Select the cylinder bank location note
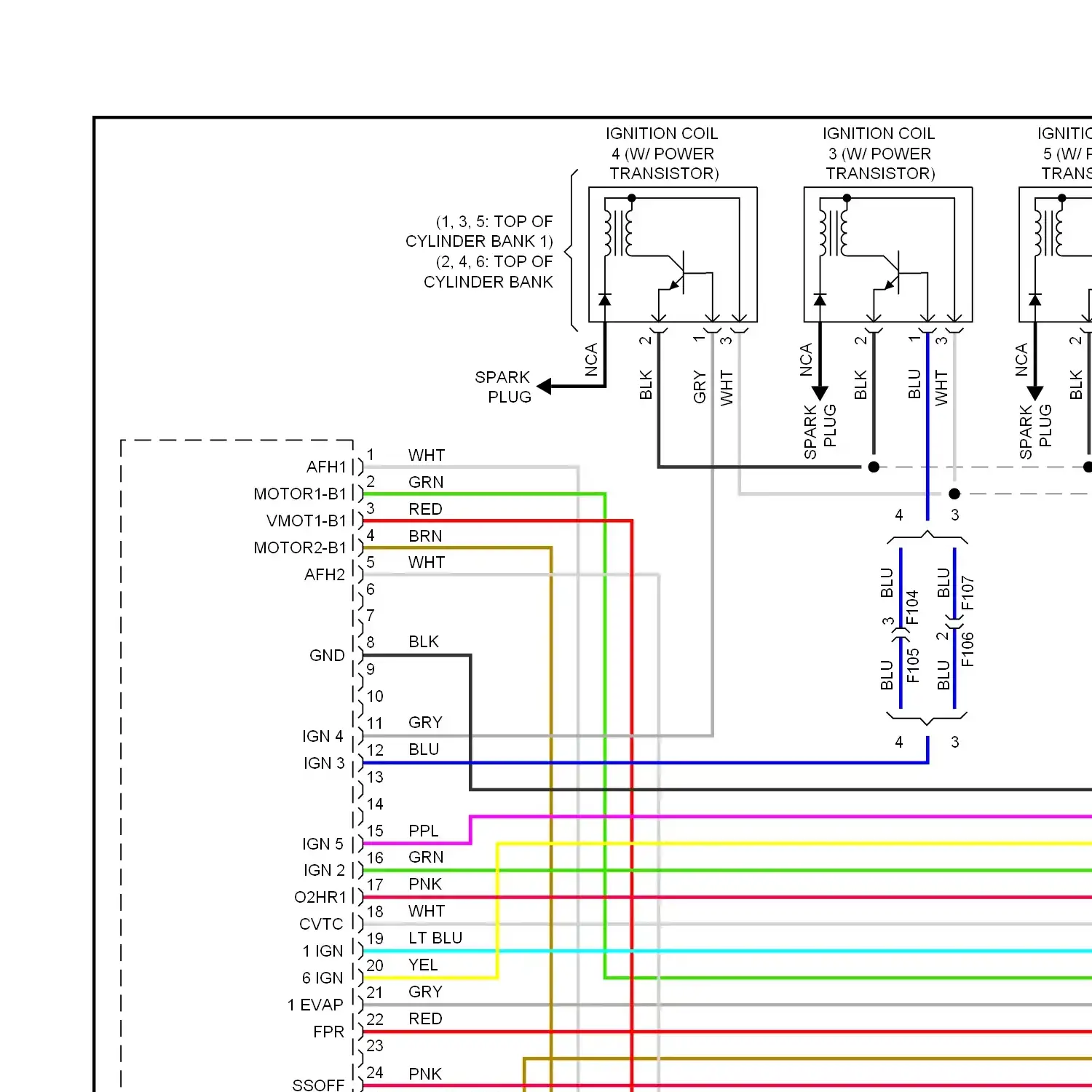 pyautogui.click(x=480, y=251)
